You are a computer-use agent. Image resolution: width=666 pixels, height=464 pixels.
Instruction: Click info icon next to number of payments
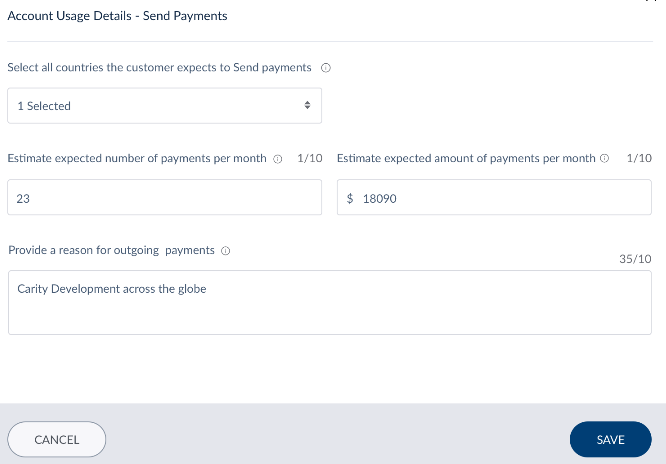(277, 159)
